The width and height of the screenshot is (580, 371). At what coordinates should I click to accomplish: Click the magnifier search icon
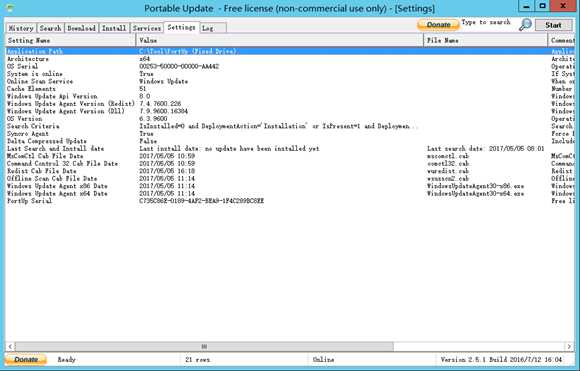[x=525, y=25]
